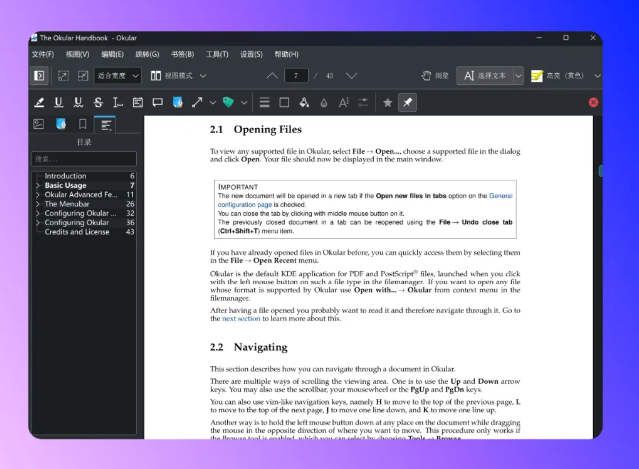Open the dropdown next to the Arrow tool

[x=213, y=103]
